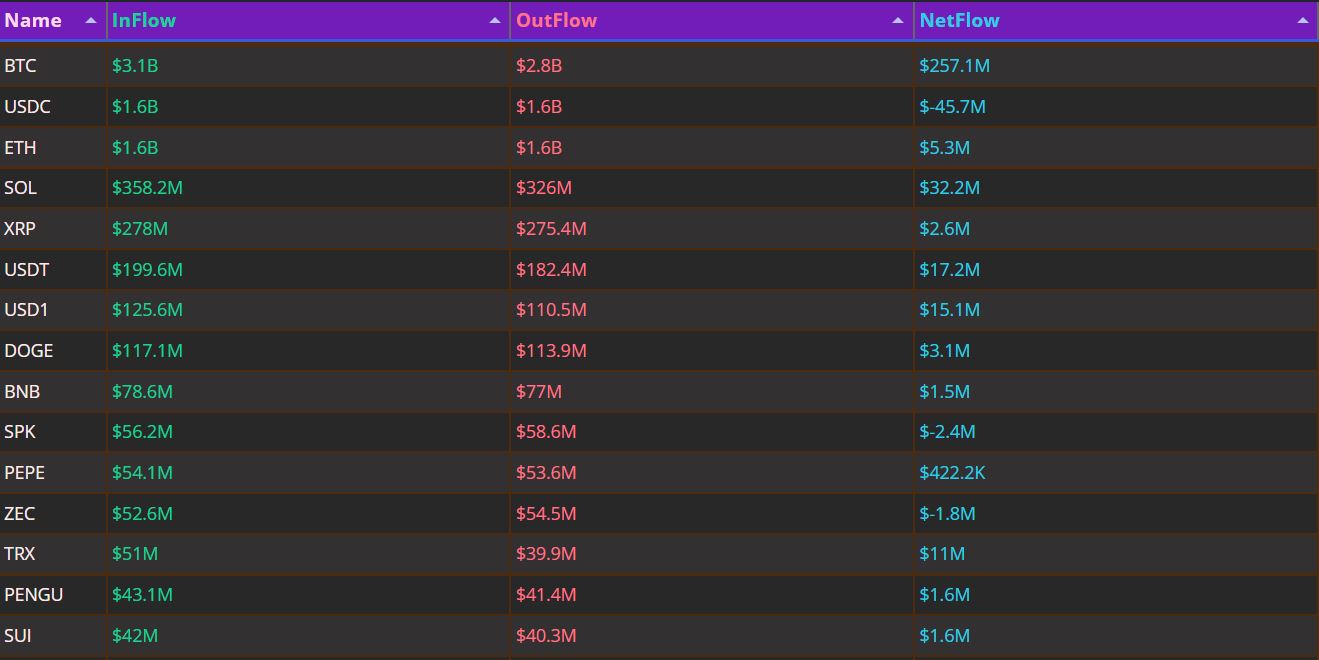Click the USDC name cell
Screen dimensions: 1319x660
27,107
